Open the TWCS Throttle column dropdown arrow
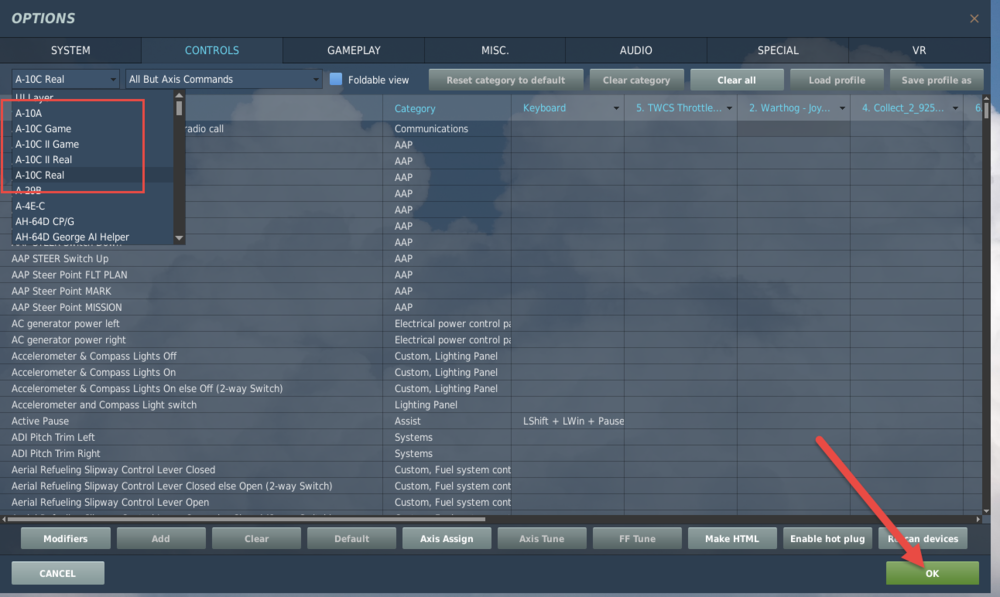Viewport: 1000px width, 597px height. click(730, 108)
